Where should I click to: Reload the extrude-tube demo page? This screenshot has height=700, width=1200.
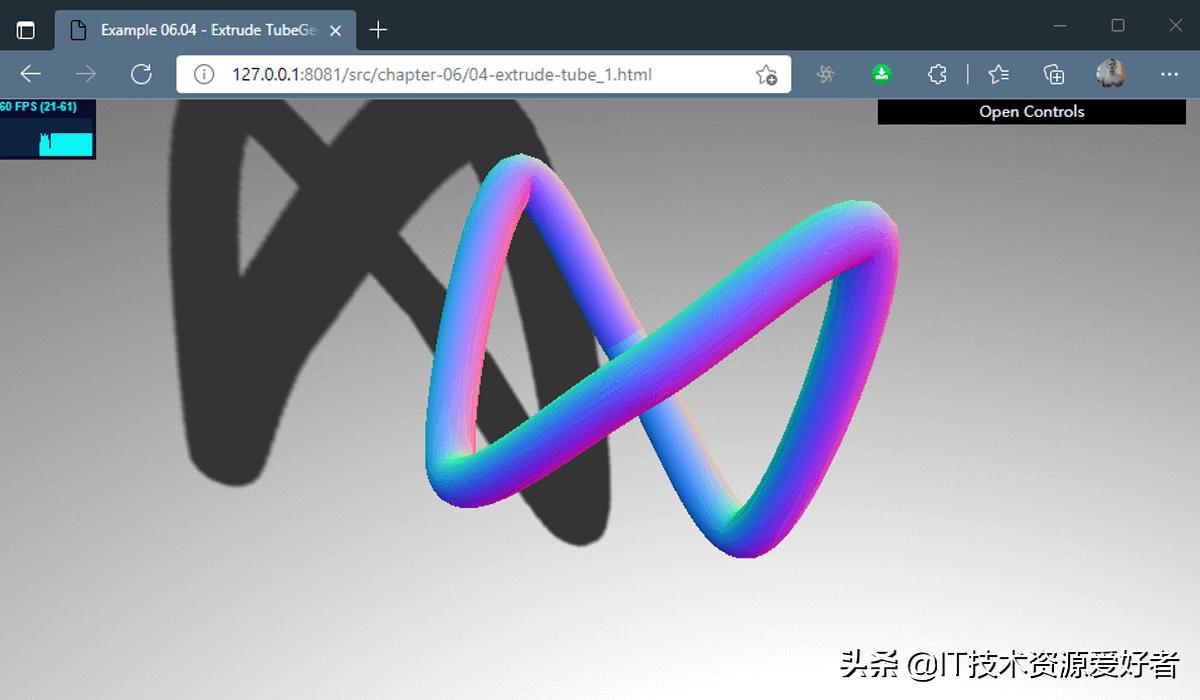coord(141,74)
